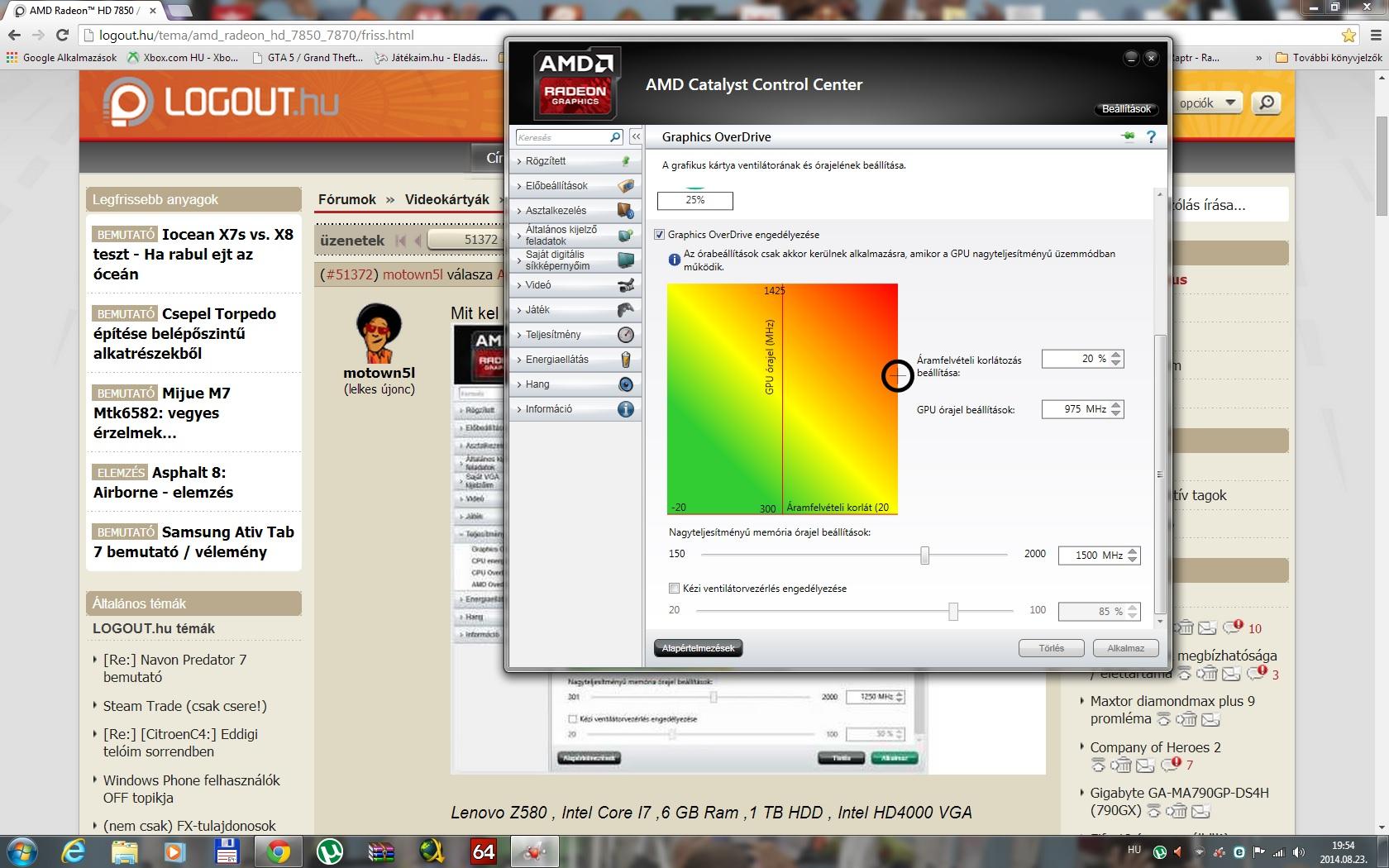Expand the Információ section
The width and height of the screenshot is (1389, 868).
(x=549, y=409)
